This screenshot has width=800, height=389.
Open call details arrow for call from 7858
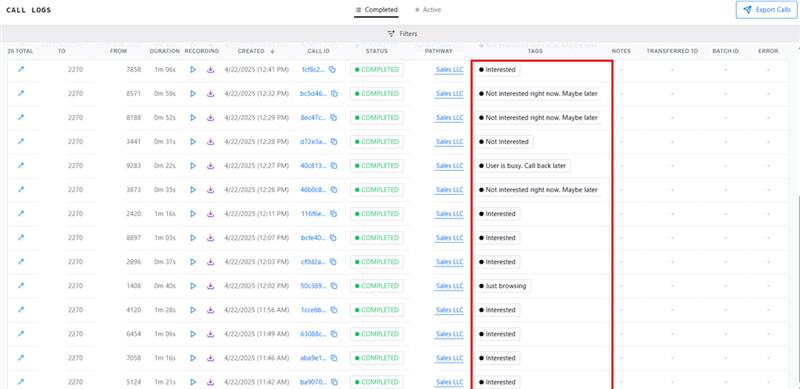pos(21,69)
